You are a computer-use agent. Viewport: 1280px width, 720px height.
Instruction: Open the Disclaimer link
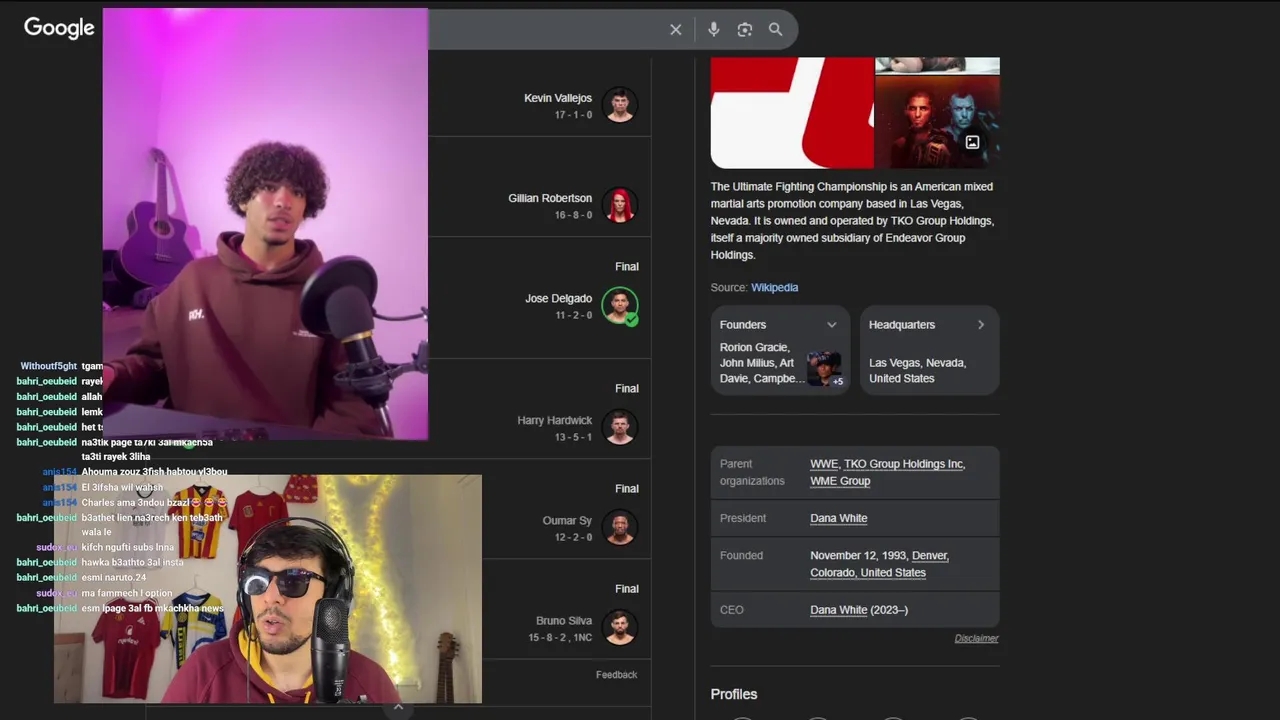(976, 638)
